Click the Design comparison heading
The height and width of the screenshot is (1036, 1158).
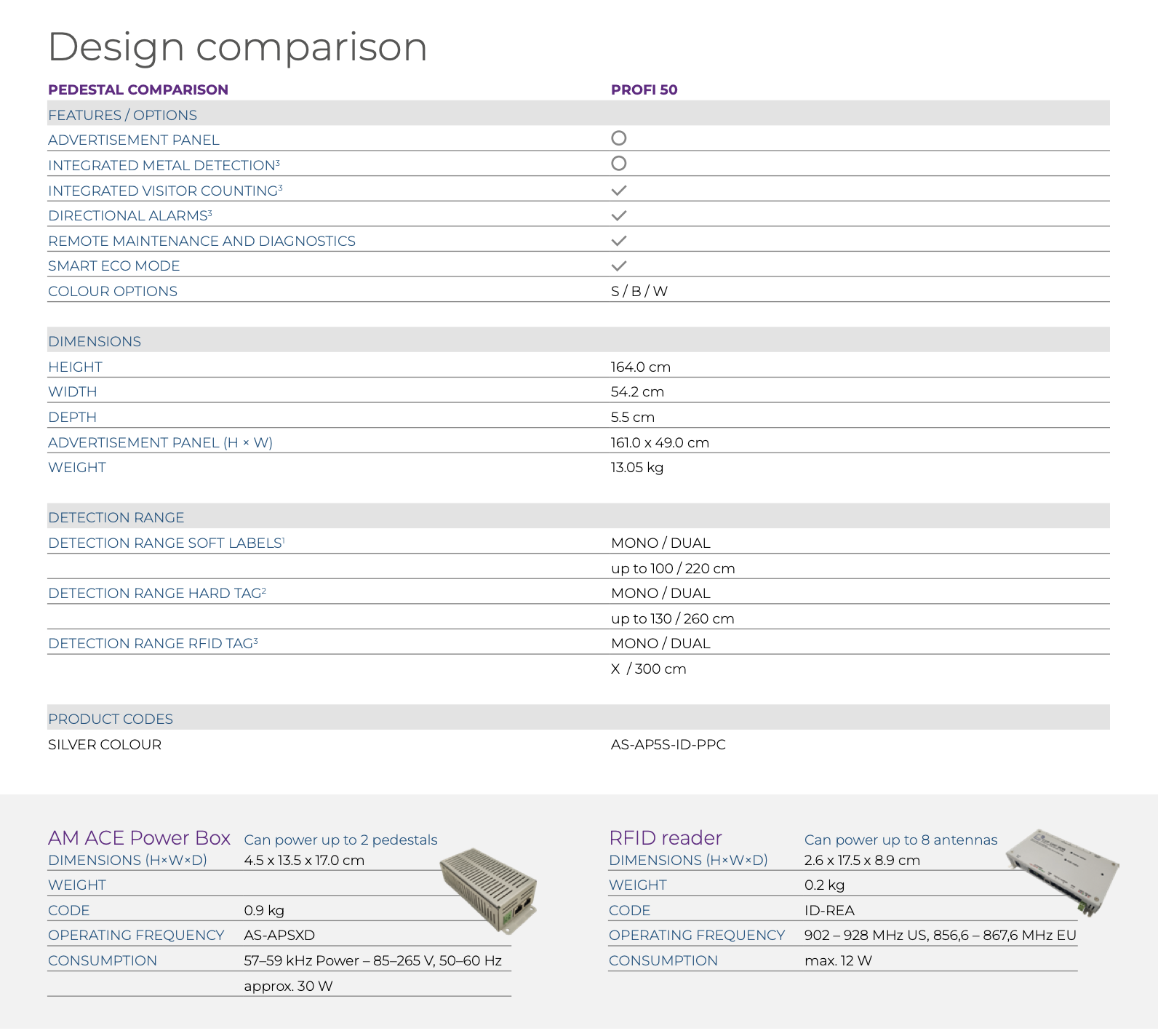click(x=237, y=47)
